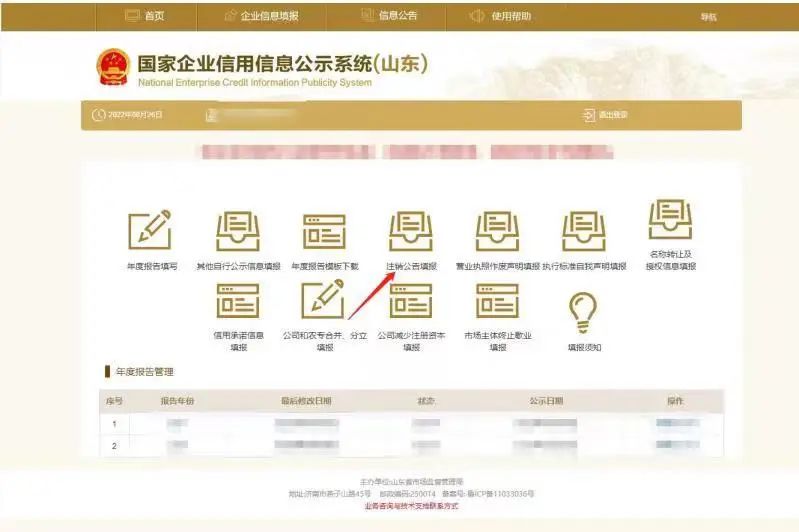Open 年度报告填写 annual report icon

click(150, 231)
